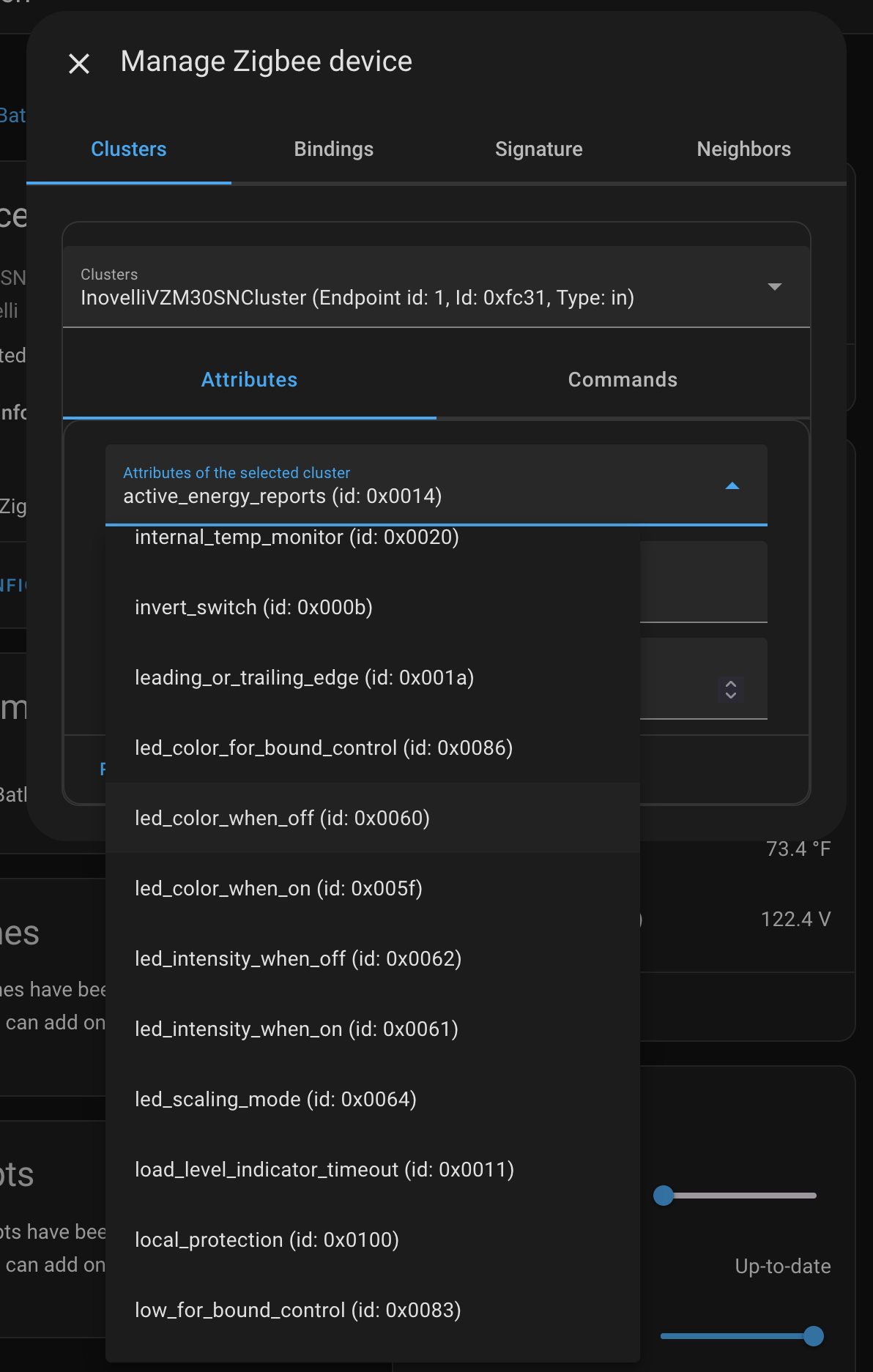The width and height of the screenshot is (873, 1372).
Task: Select leading_or_trailing_edge entry
Action: (x=373, y=677)
